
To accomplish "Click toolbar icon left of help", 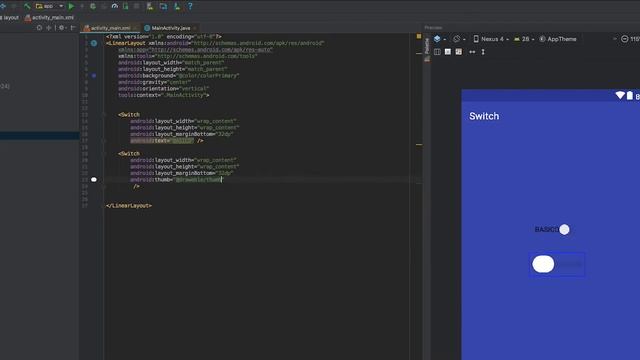I will tap(177, 6).
